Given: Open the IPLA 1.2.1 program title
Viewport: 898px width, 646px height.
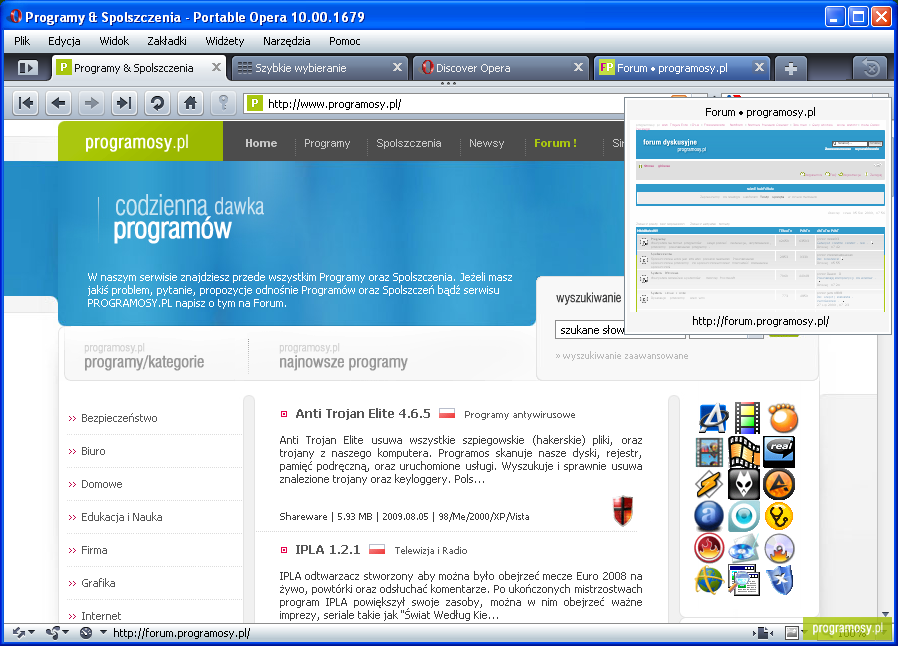Looking at the screenshot, I should coord(328,550).
